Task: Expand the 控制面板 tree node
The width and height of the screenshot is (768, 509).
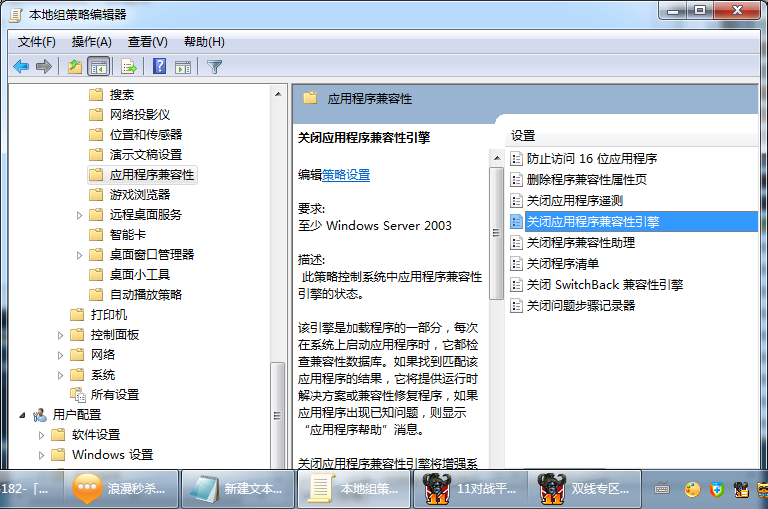Action: pyautogui.click(x=60, y=335)
